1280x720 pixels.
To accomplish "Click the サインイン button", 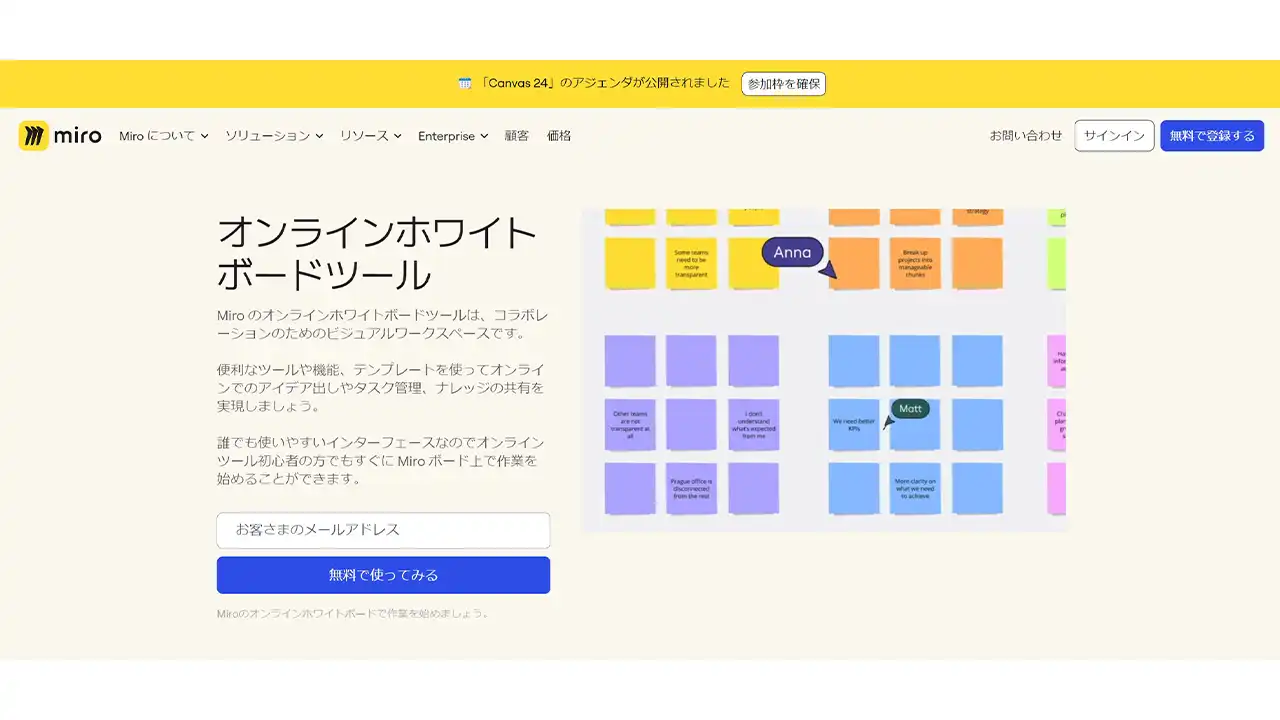I will (x=1113, y=135).
